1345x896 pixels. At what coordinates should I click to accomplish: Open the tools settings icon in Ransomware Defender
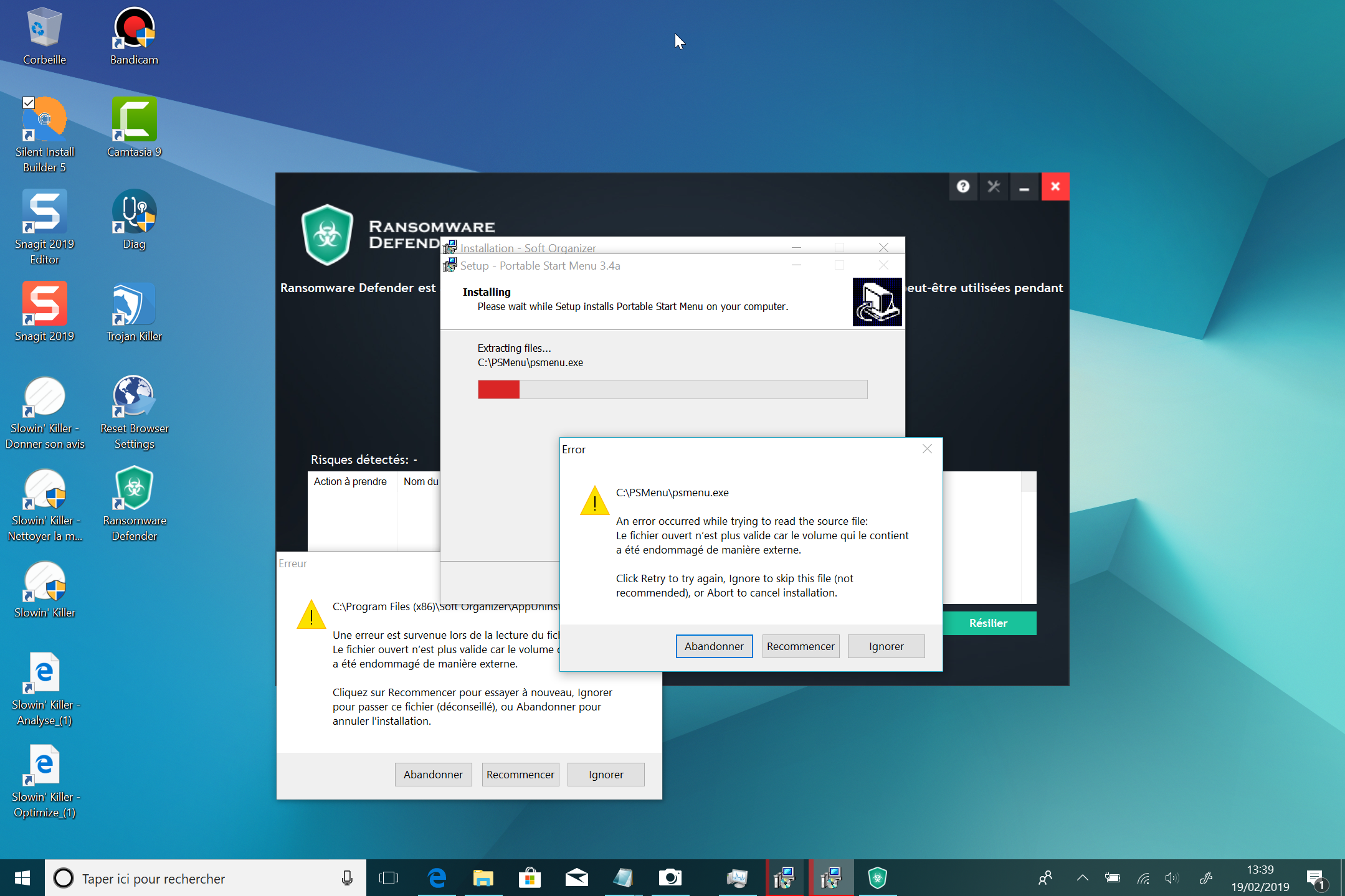point(994,186)
